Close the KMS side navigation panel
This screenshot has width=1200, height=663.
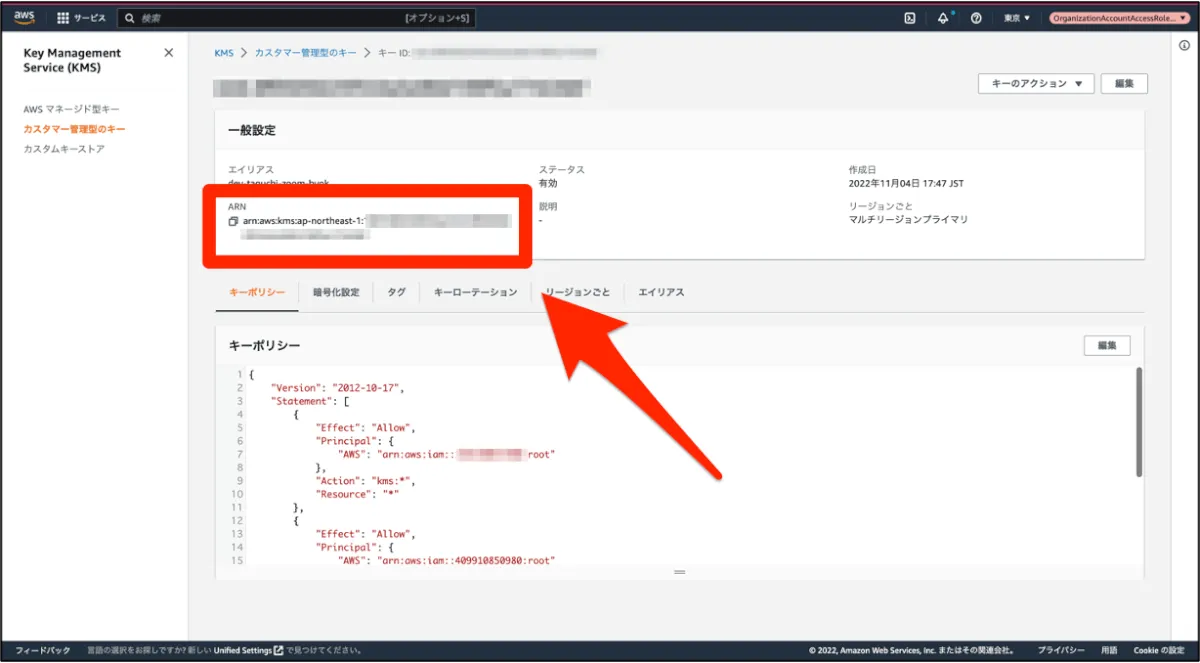tap(168, 53)
